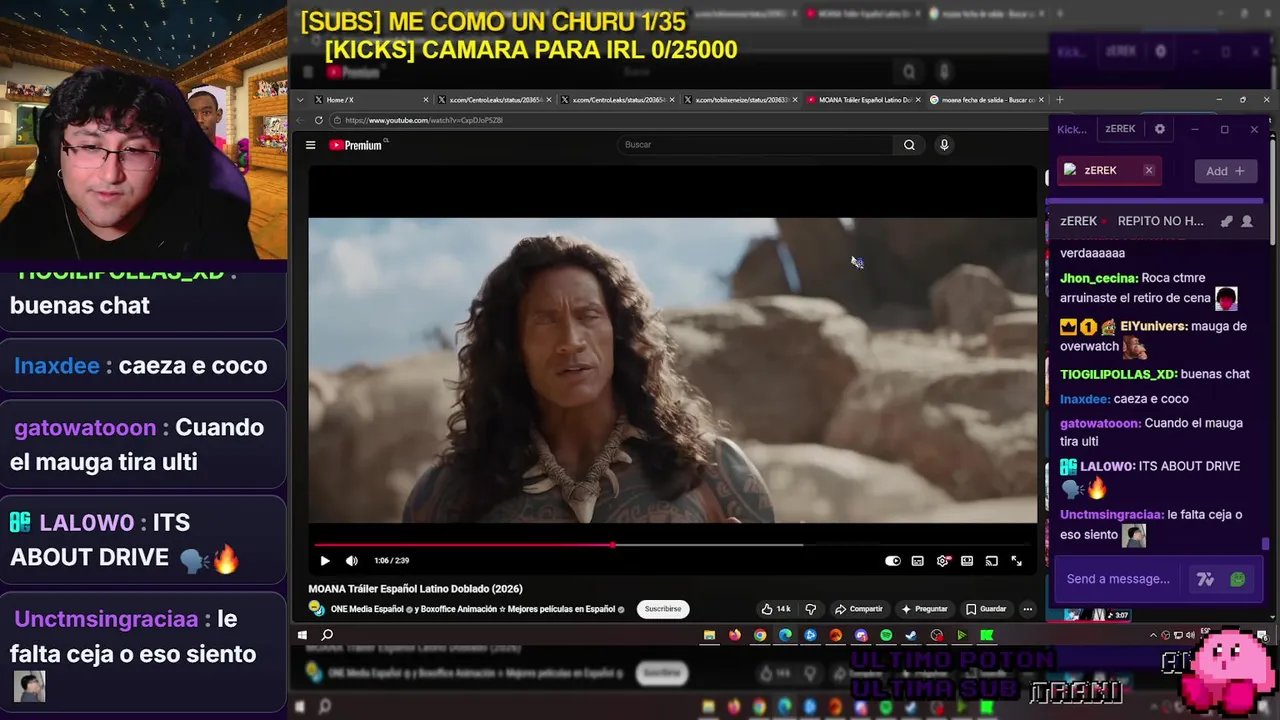This screenshot has width=1280, height=720.
Task: Type in Send a message field
Action: click(x=1118, y=579)
